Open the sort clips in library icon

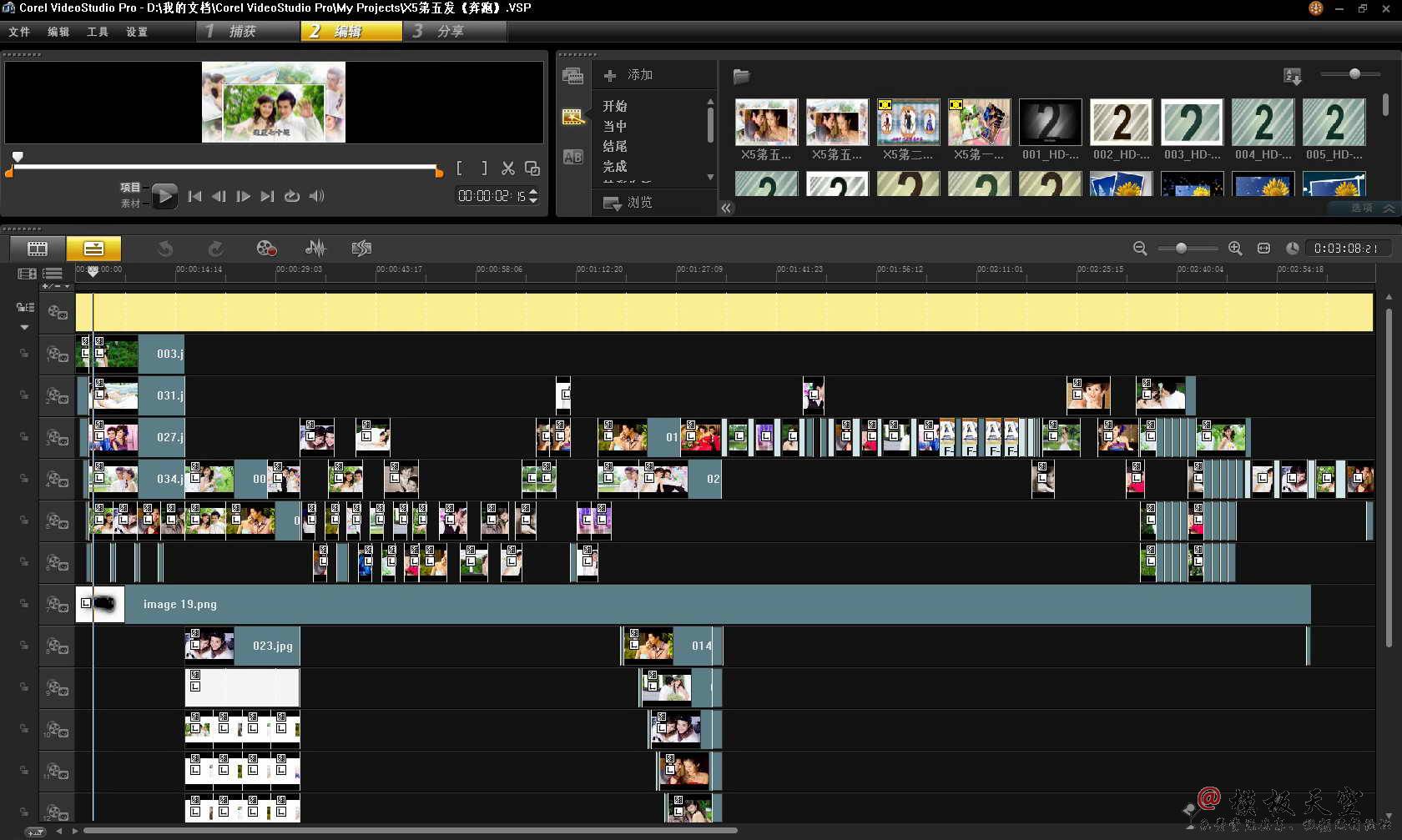tap(1292, 76)
